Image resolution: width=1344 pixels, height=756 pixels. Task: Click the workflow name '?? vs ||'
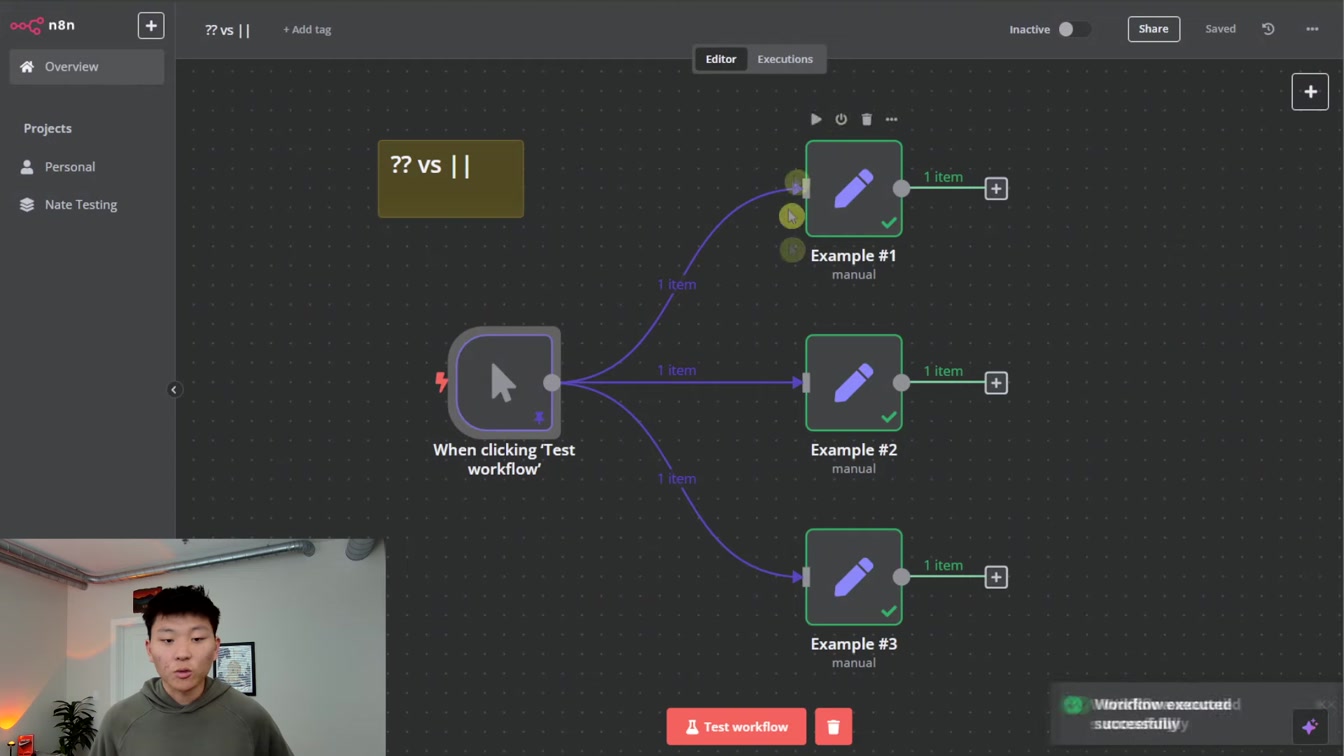(228, 30)
